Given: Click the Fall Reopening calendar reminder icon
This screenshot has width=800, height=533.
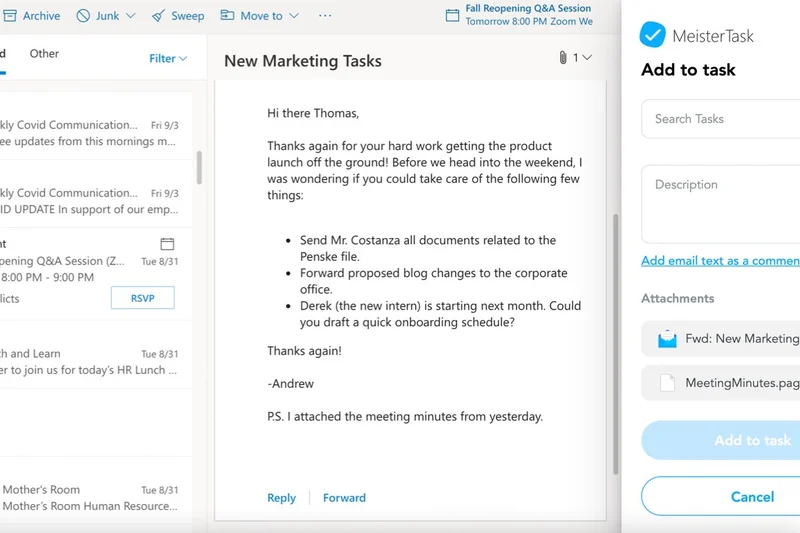Looking at the screenshot, I should tap(452, 15).
